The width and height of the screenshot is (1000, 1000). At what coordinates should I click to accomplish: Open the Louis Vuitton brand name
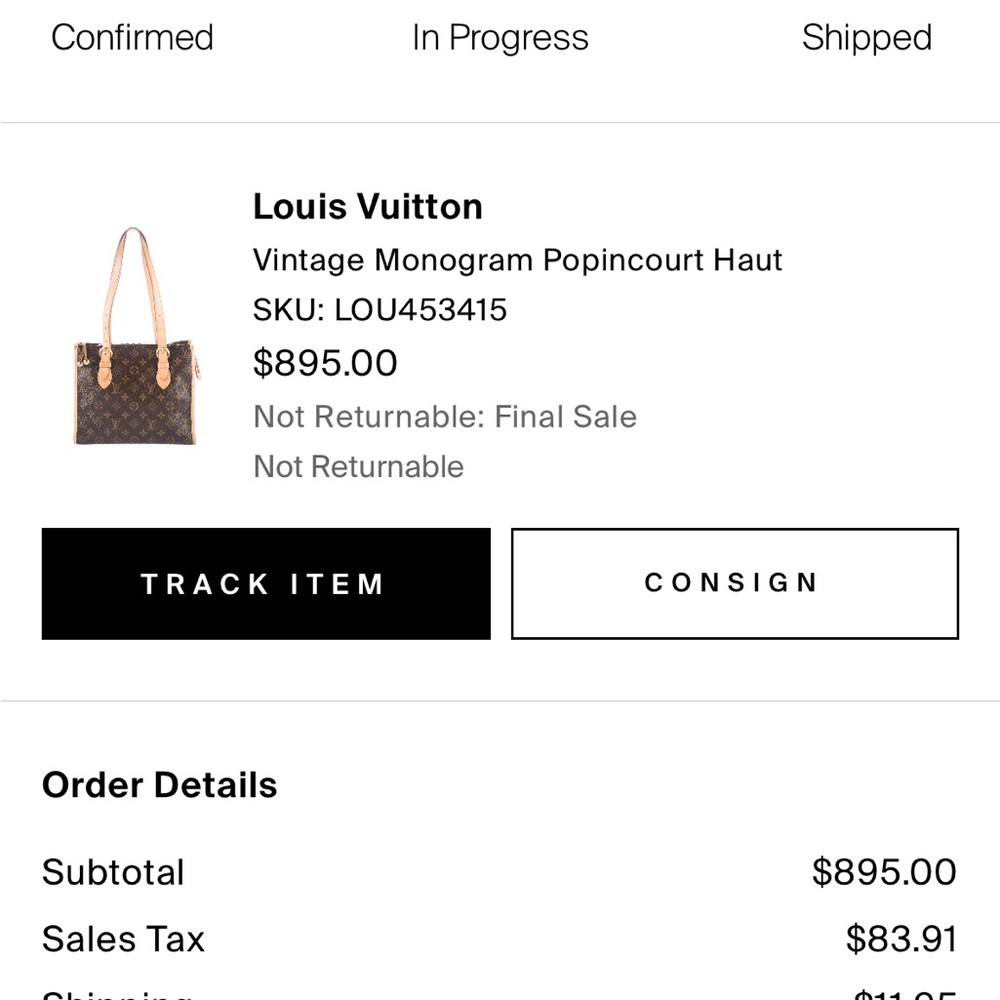click(367, 206)
